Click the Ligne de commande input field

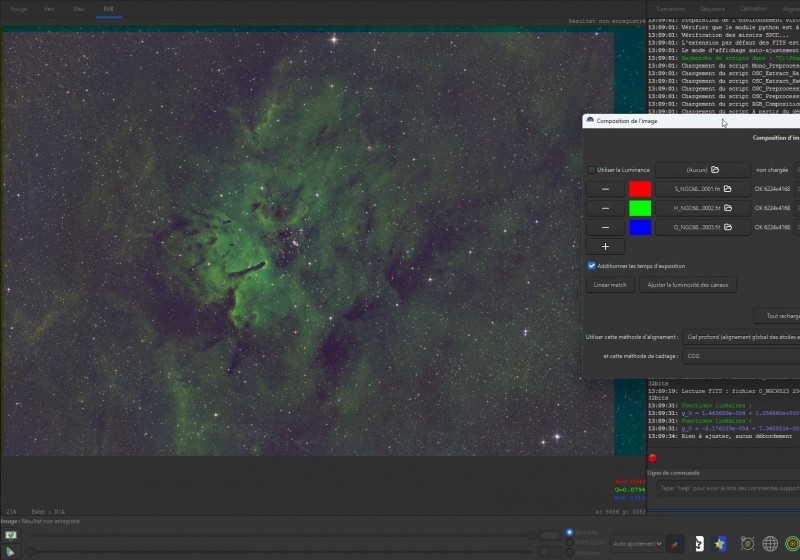[728, 489]
